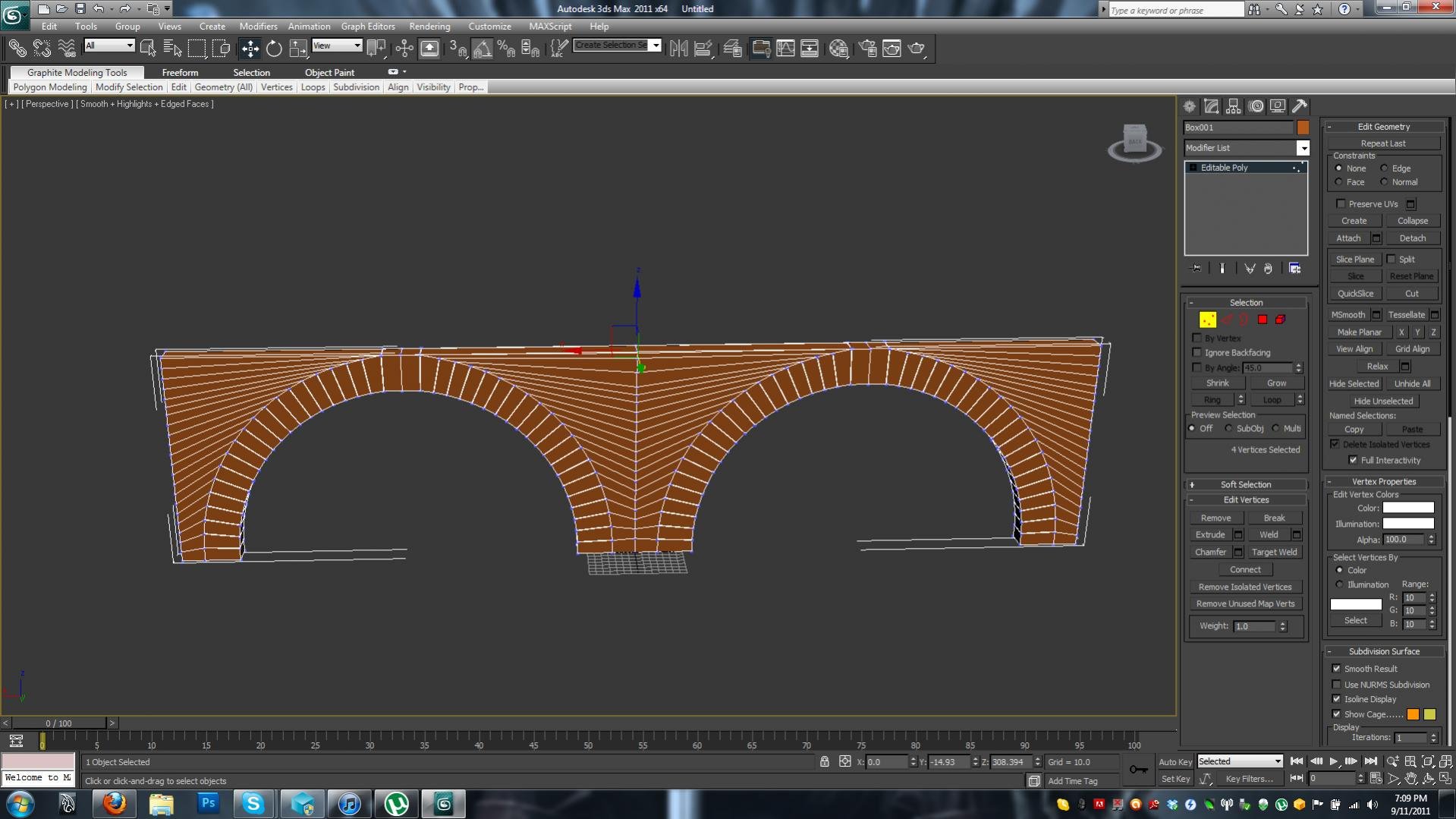Select the Select and Move tool
This screenshot has height=819, width=1456.
pos(250,49)
